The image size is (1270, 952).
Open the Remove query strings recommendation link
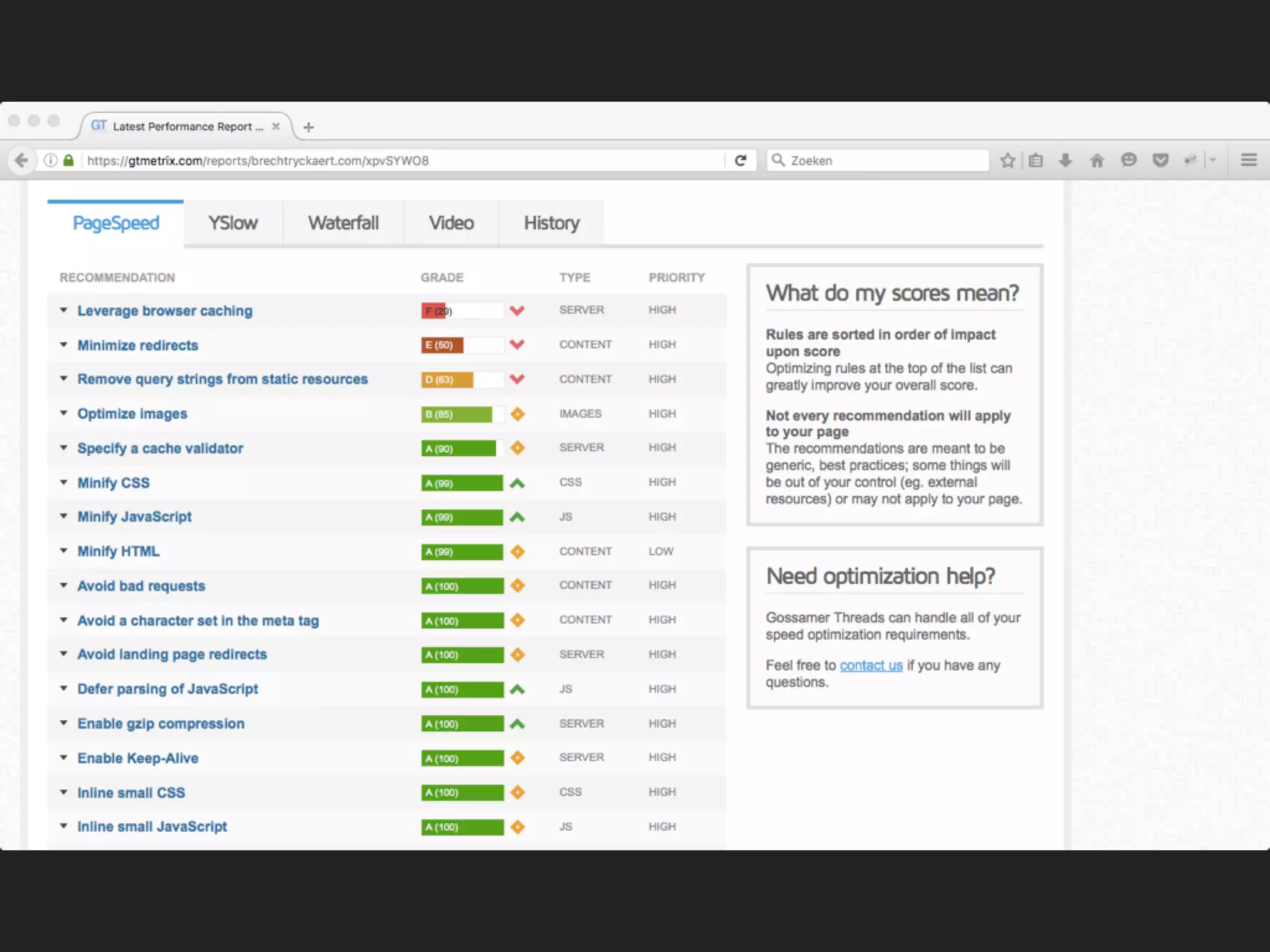[222, 379]
